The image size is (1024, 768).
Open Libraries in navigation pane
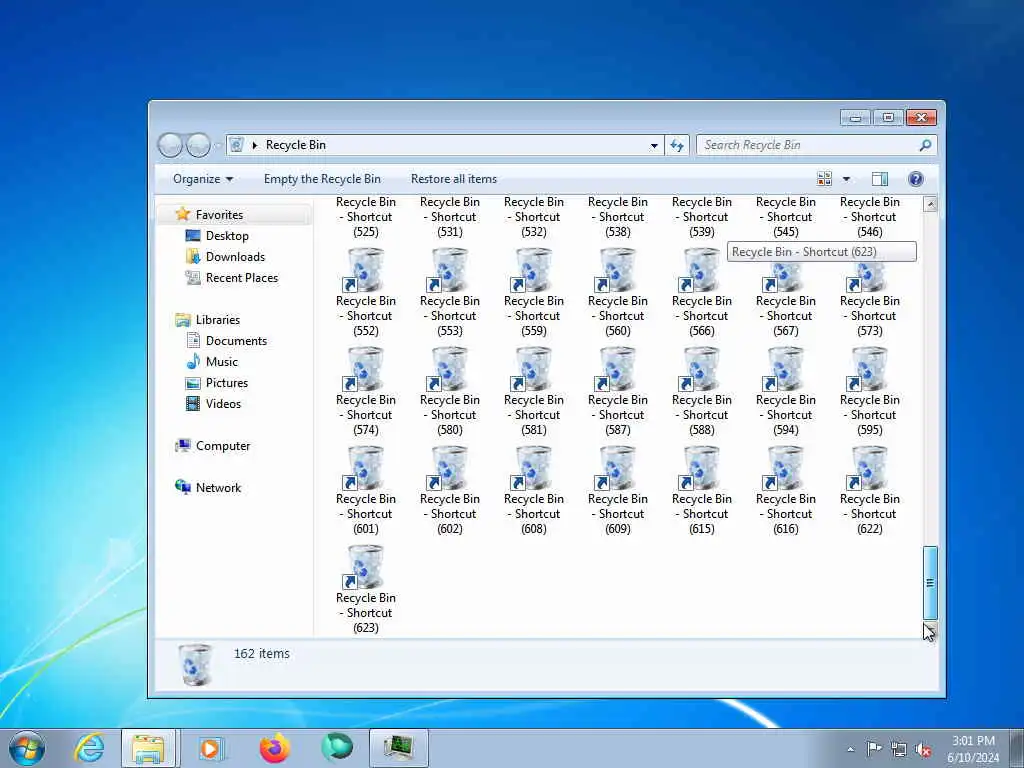click(x=217, y=319)
